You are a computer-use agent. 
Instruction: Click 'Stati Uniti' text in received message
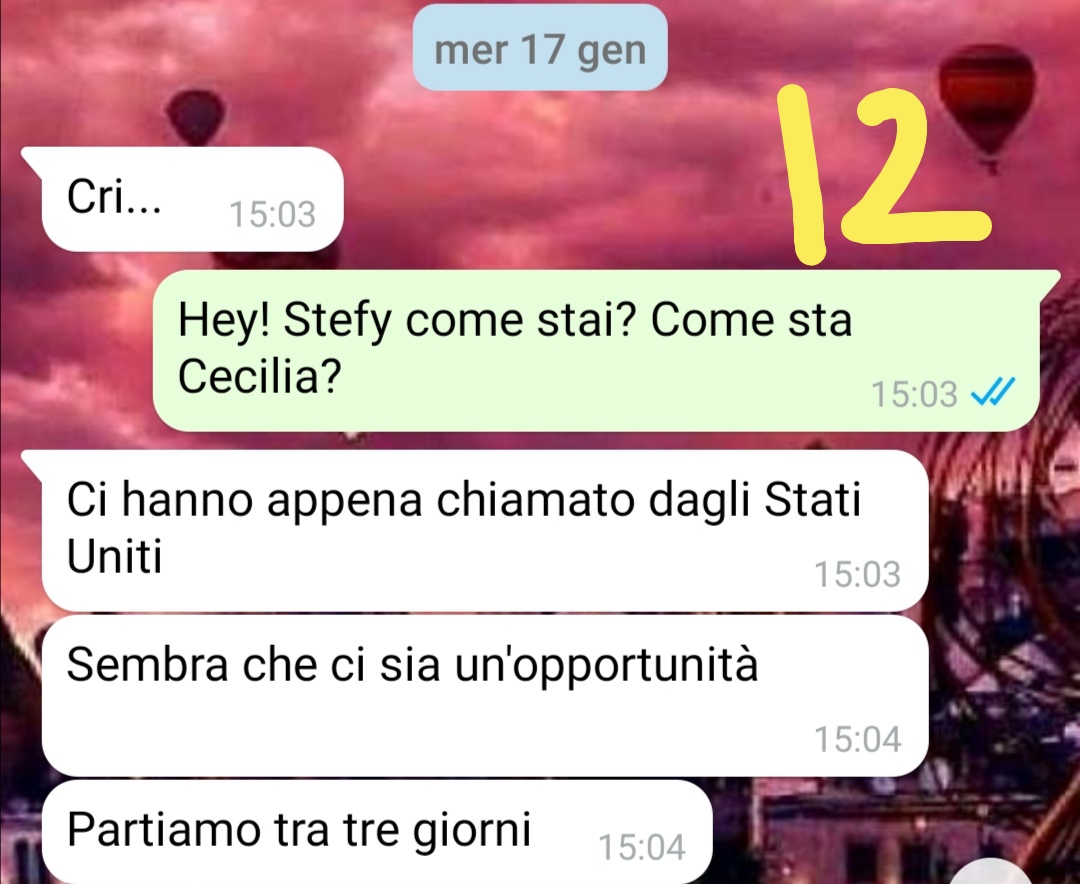pos(464,528)
